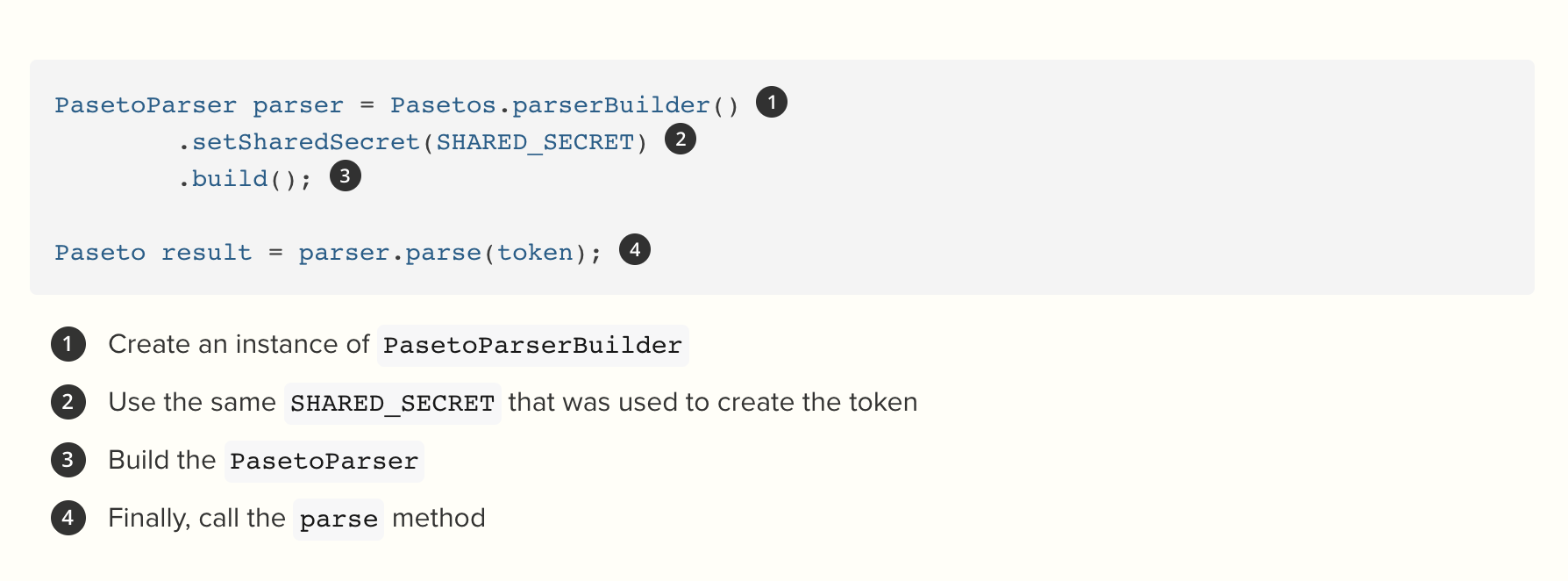Click callout badge 3 next to build()
The image size is (1568, 581).
[346, 176]
